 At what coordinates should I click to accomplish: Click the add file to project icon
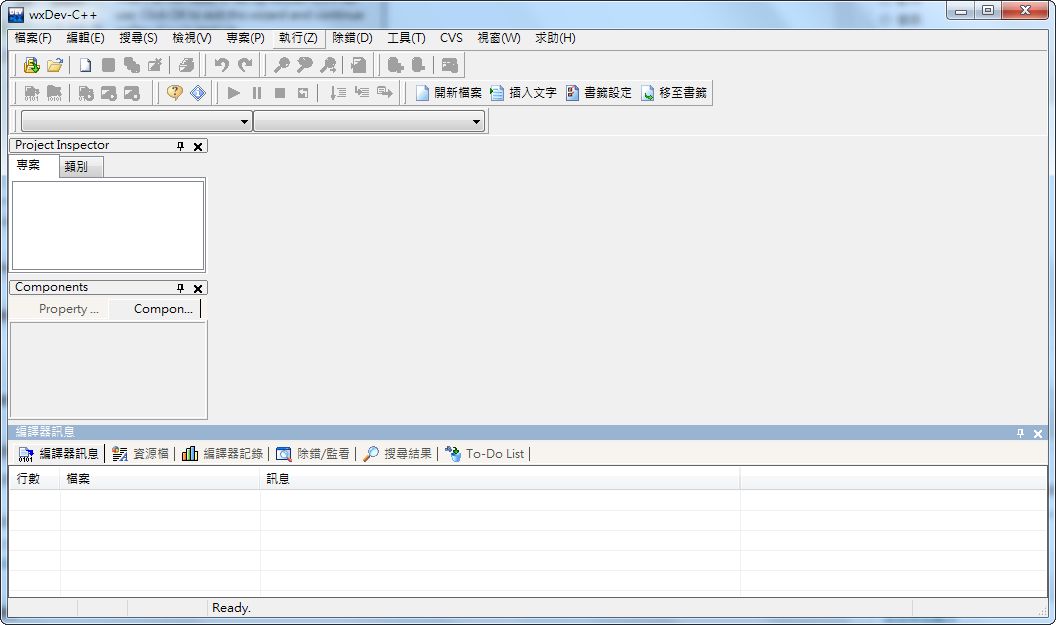tap(395, 65)
